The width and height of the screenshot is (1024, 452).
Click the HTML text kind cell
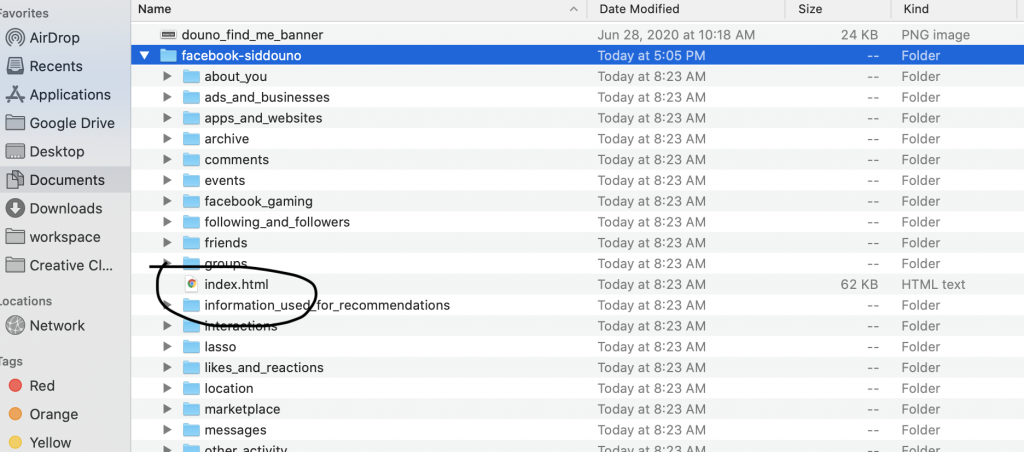click(933, 284)
